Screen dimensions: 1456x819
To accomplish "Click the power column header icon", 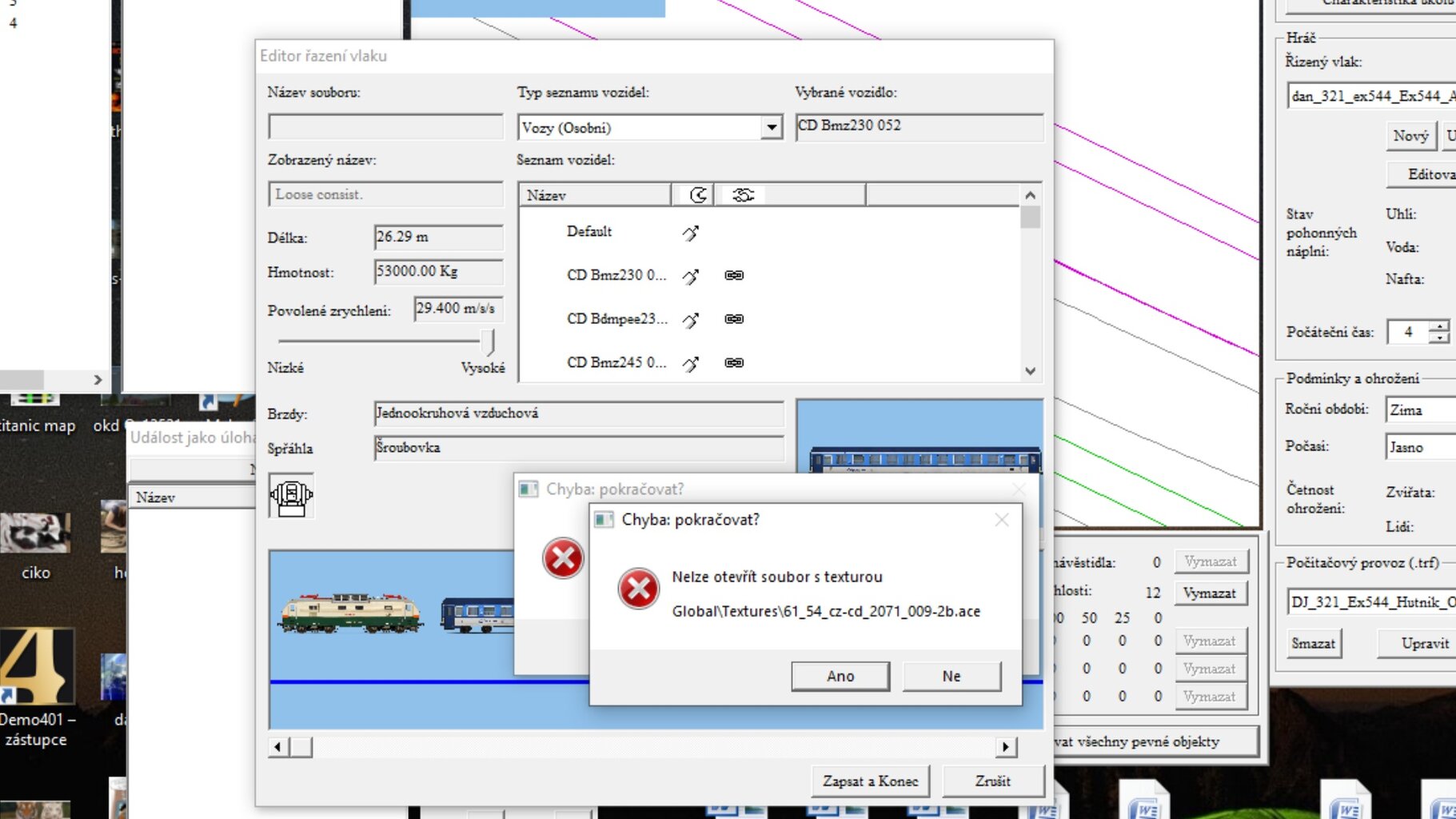I will tap(697, 195).
